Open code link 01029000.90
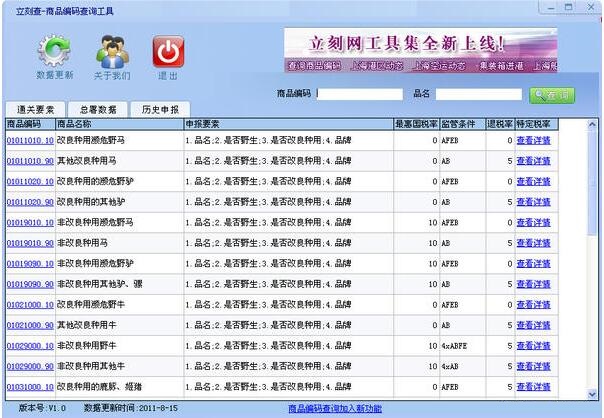Screen dimensions: 604x418 [x=30, y=366]
